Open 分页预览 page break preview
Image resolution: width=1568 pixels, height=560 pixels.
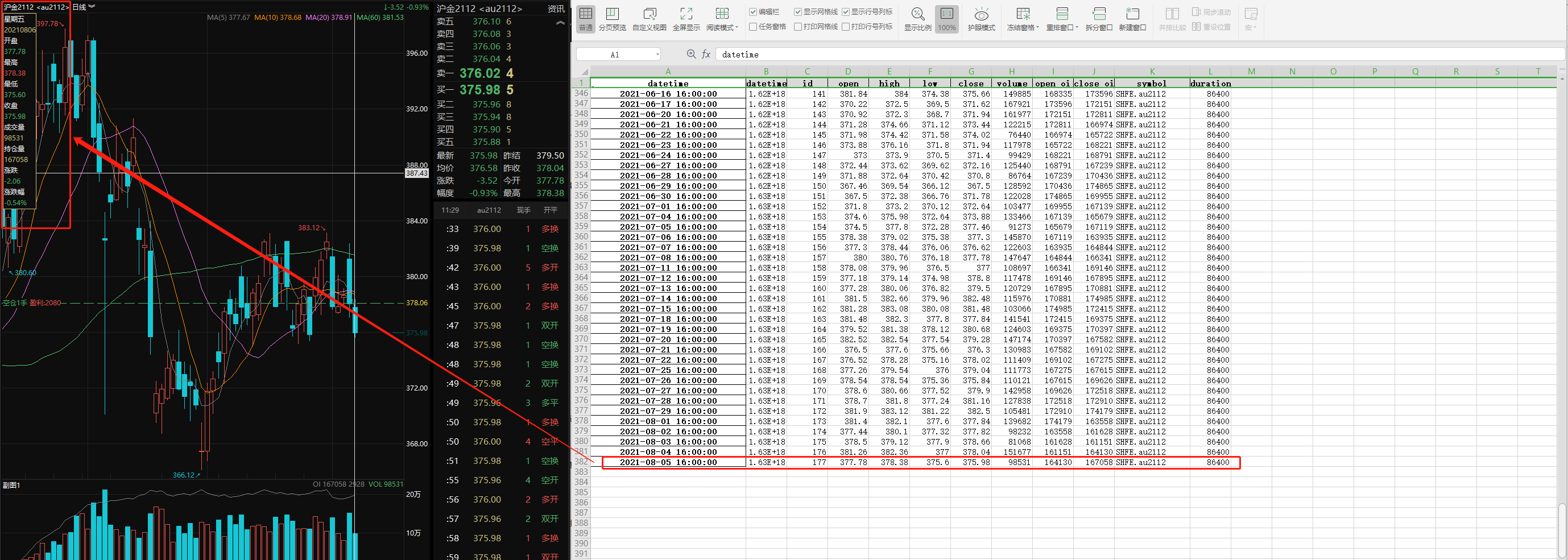613,18
